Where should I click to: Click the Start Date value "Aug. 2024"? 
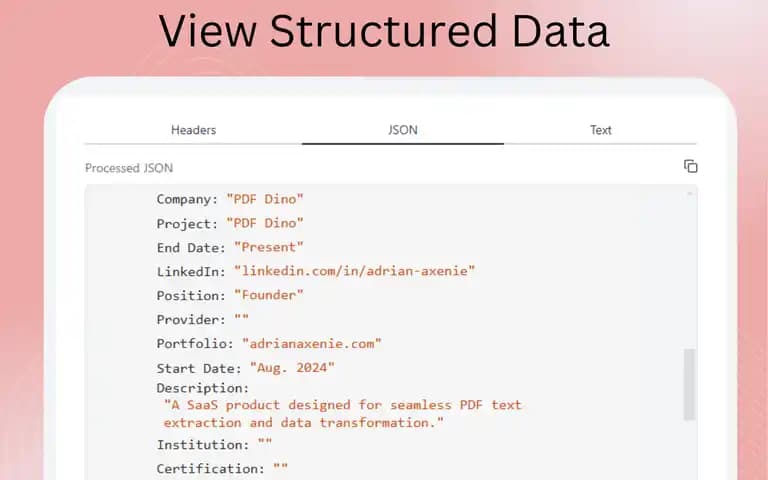coord(292,367)
